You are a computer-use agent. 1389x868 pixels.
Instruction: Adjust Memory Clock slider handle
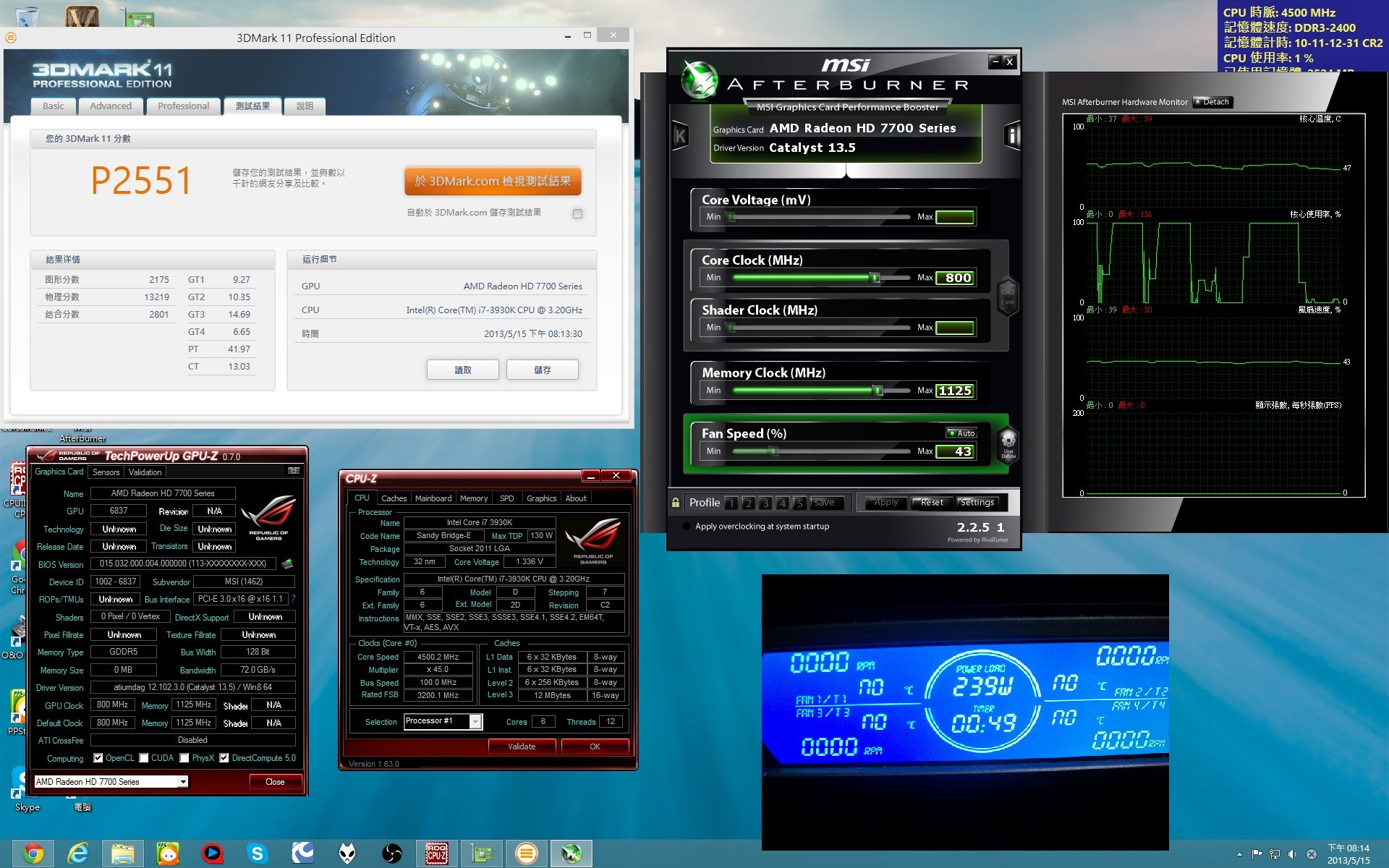click(x=878, y=391)
